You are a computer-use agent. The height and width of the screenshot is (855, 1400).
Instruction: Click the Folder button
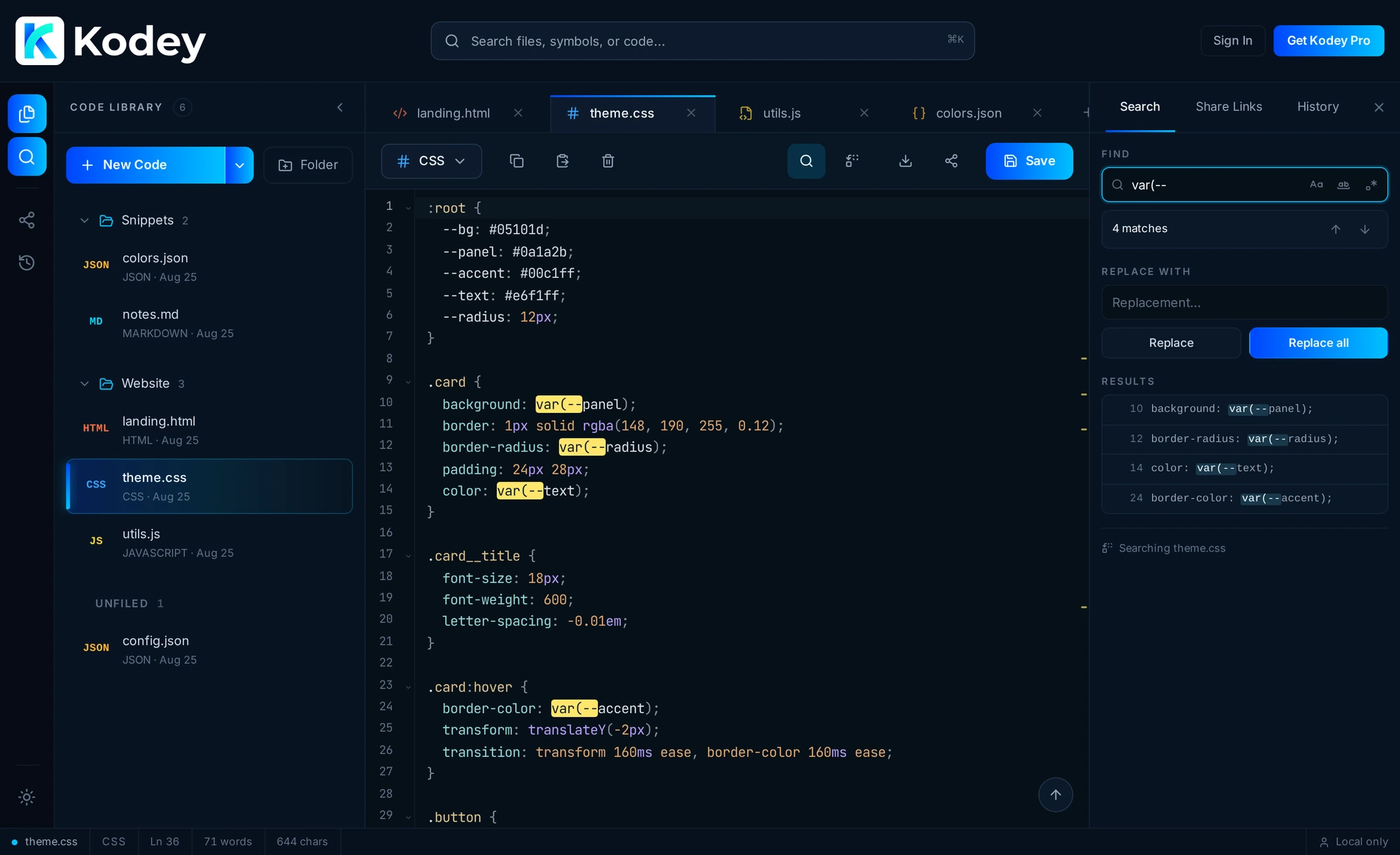coord(308,165)
